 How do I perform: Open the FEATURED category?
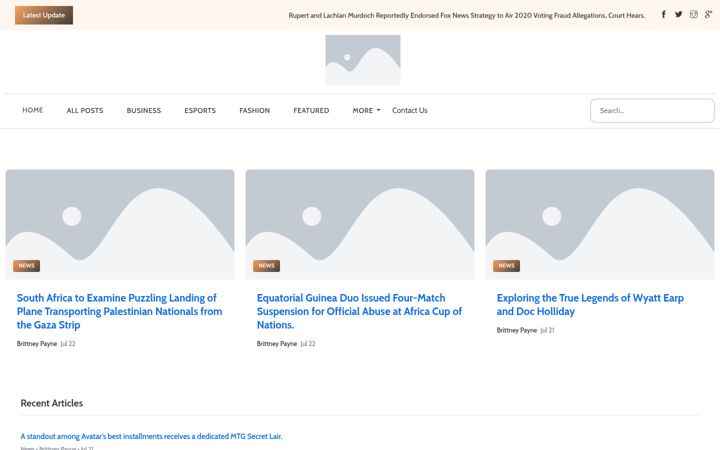click(x=311, y=110)
